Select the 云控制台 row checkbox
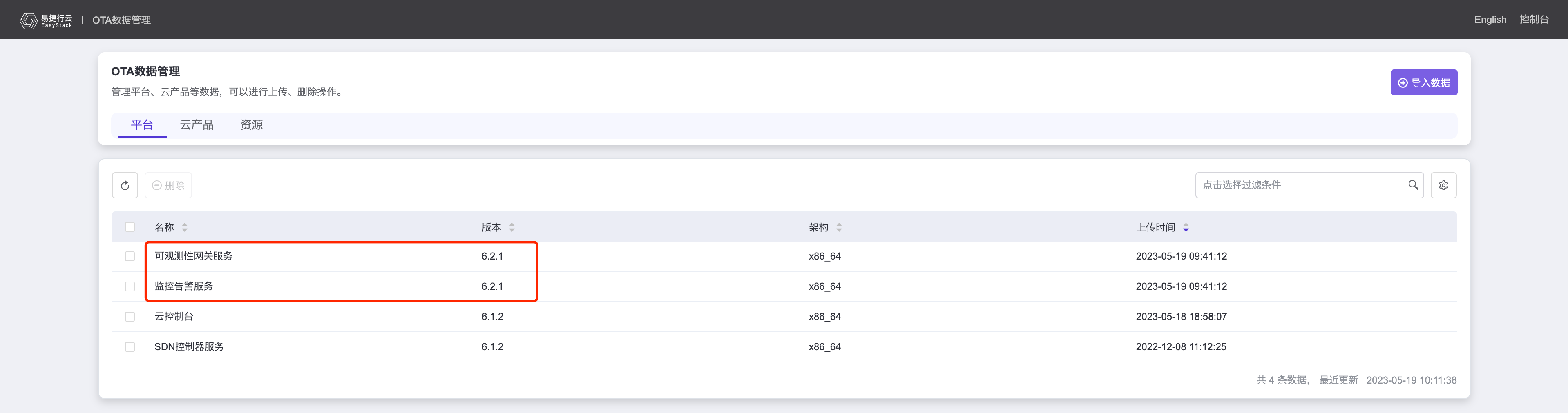The width and height of the screenshot is (1568, 413). click(130, 316)
